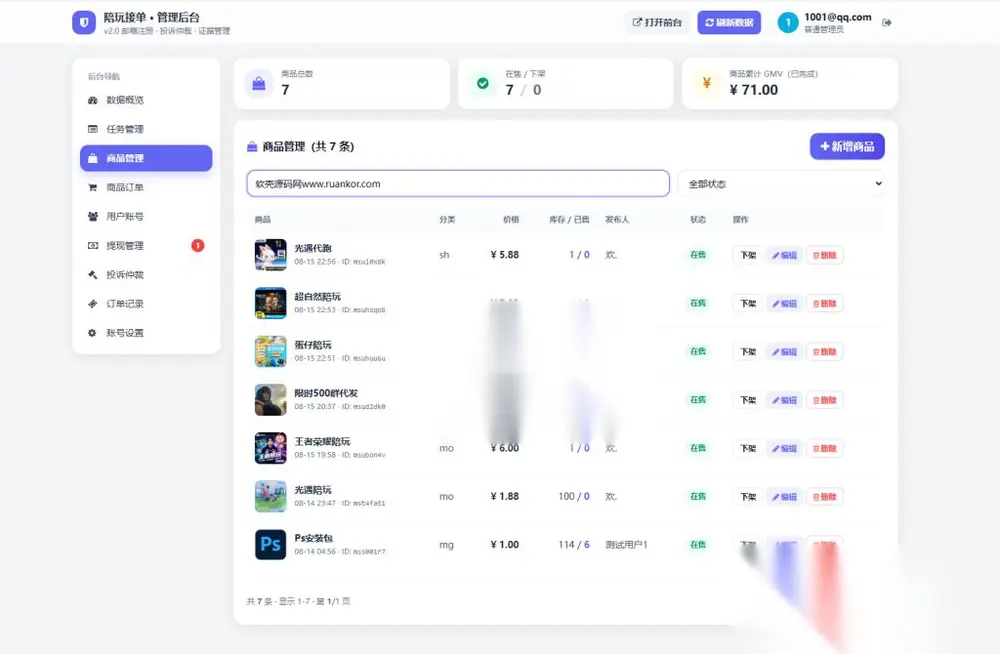Screen dimensions: 1000x654
Task: Click the ¥ 71.00 GMV value
Action: click(x=754, y=90)
